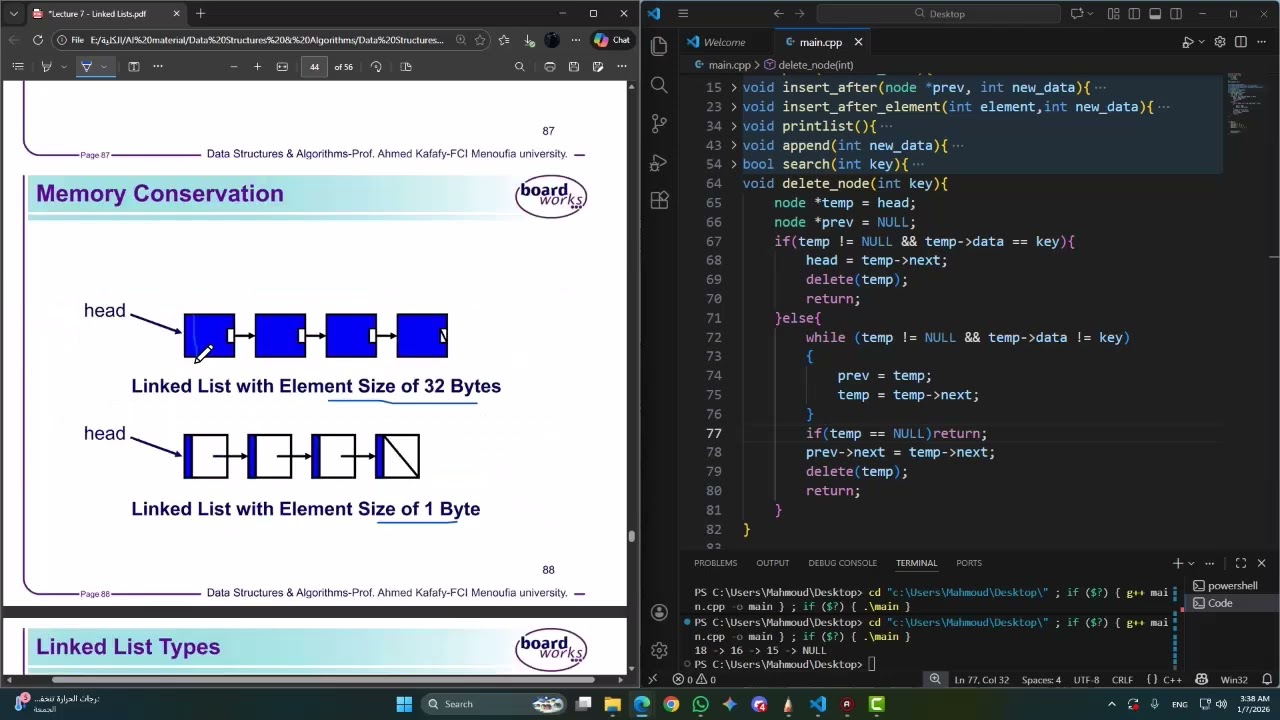This screenshot has height=720, width=1280.
Task: Open VS Code Manage gear icon
Action: click(x=659, y=650)
